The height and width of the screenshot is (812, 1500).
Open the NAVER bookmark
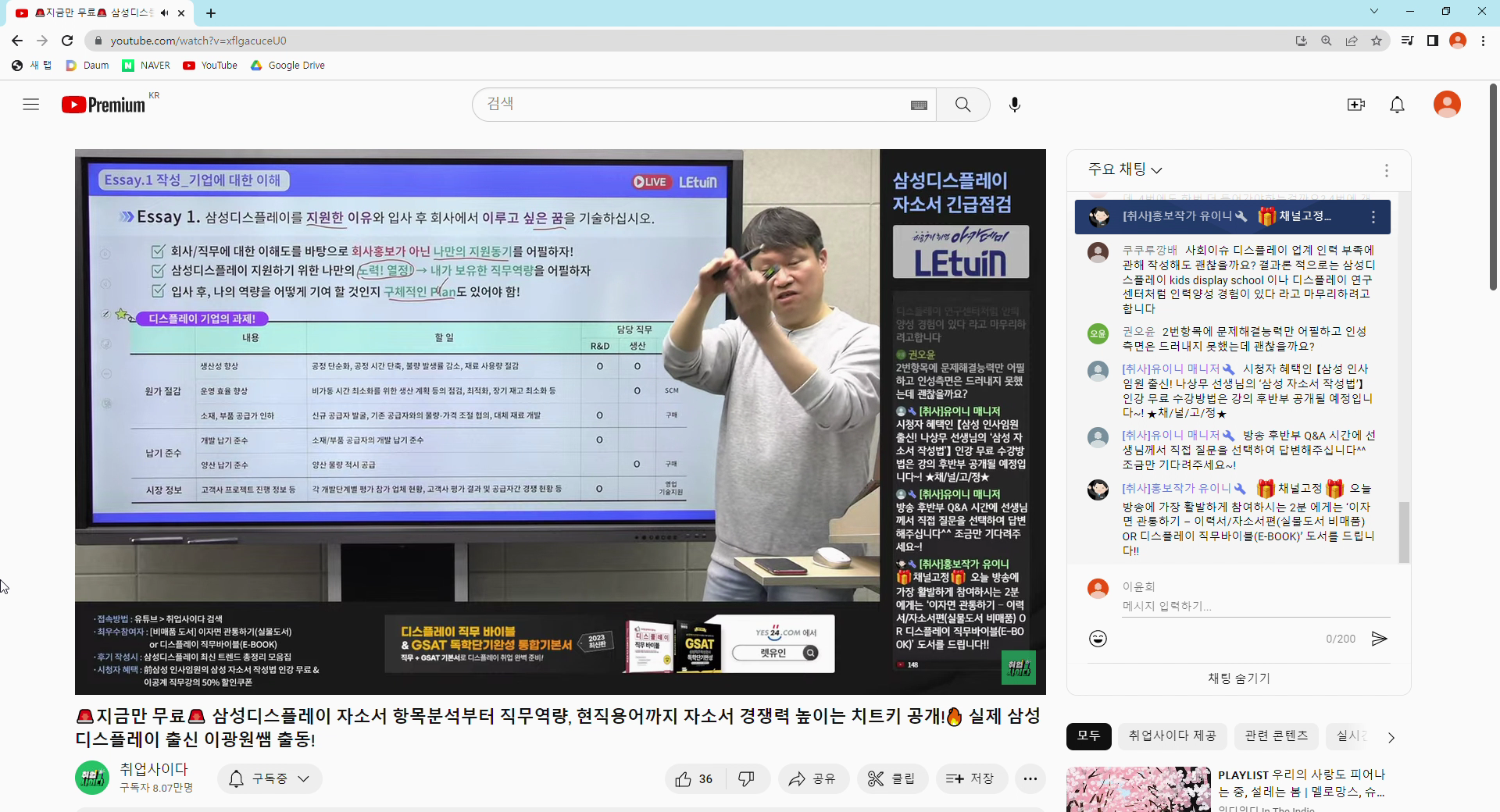click(146, 66)
